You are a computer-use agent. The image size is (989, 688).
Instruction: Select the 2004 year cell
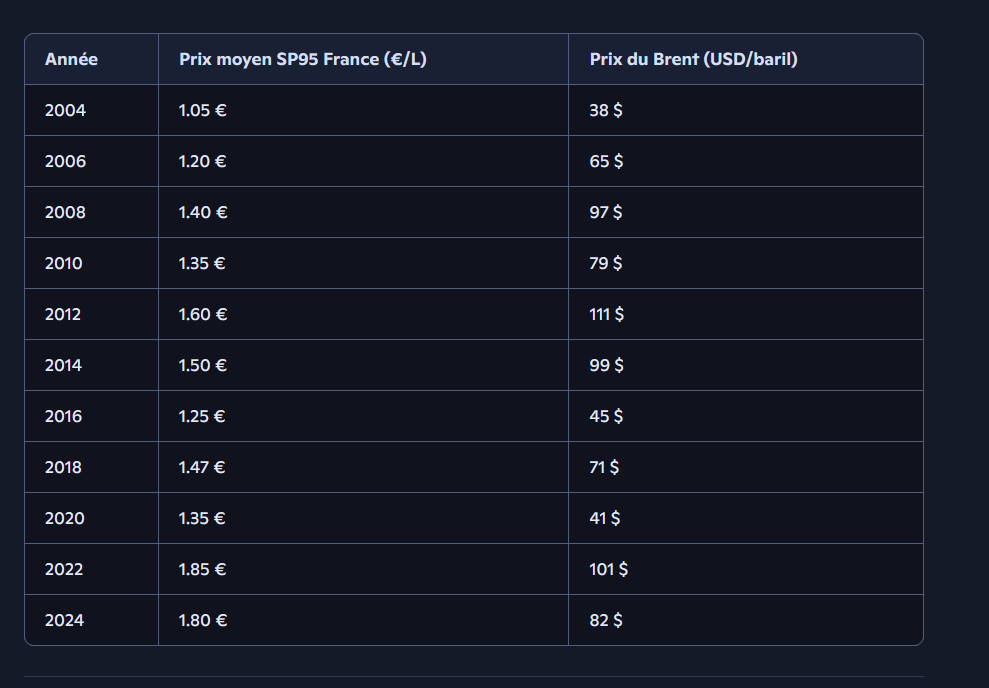(66, 111)
